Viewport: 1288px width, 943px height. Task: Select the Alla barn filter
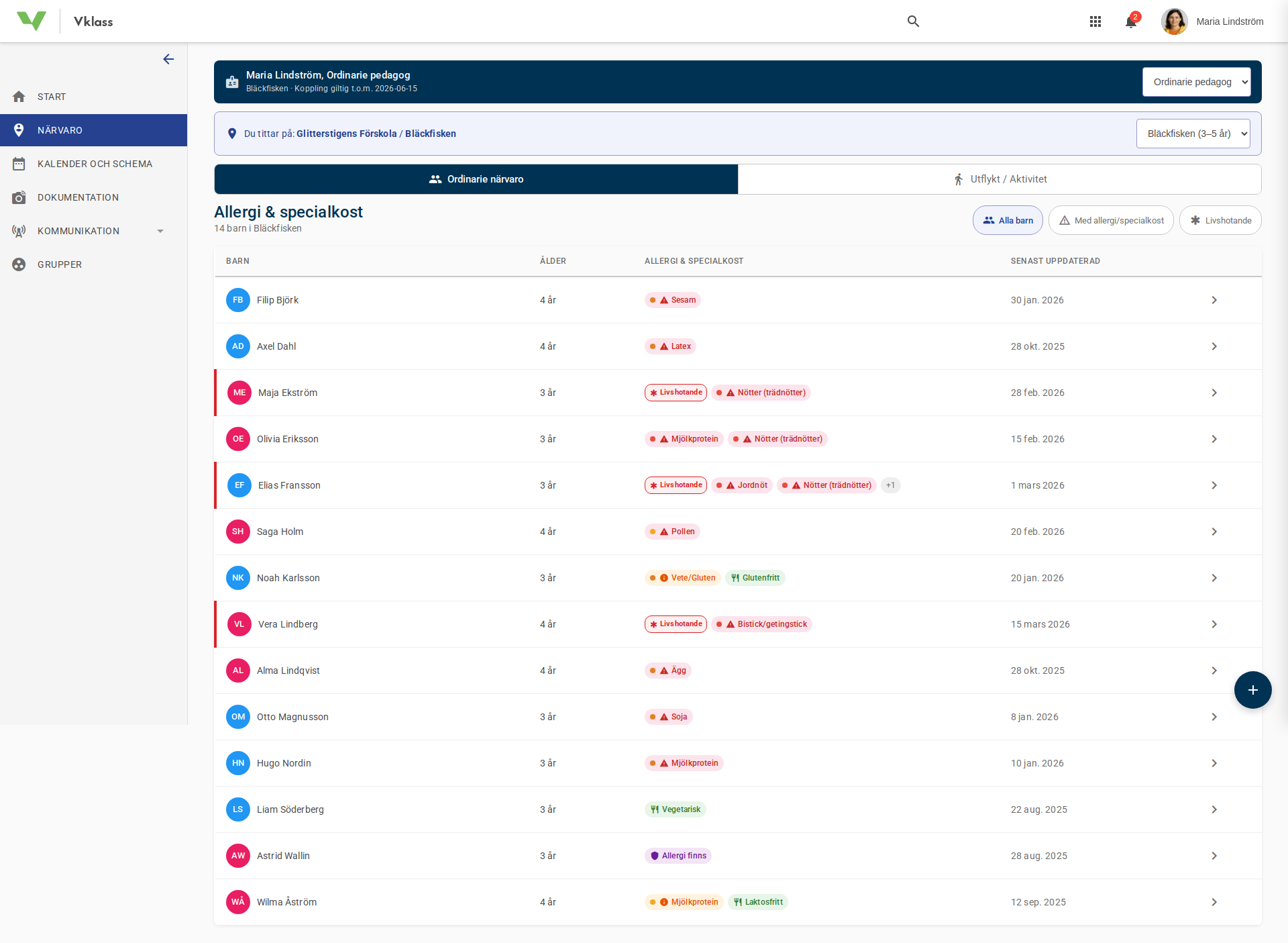coord(1008,220)
